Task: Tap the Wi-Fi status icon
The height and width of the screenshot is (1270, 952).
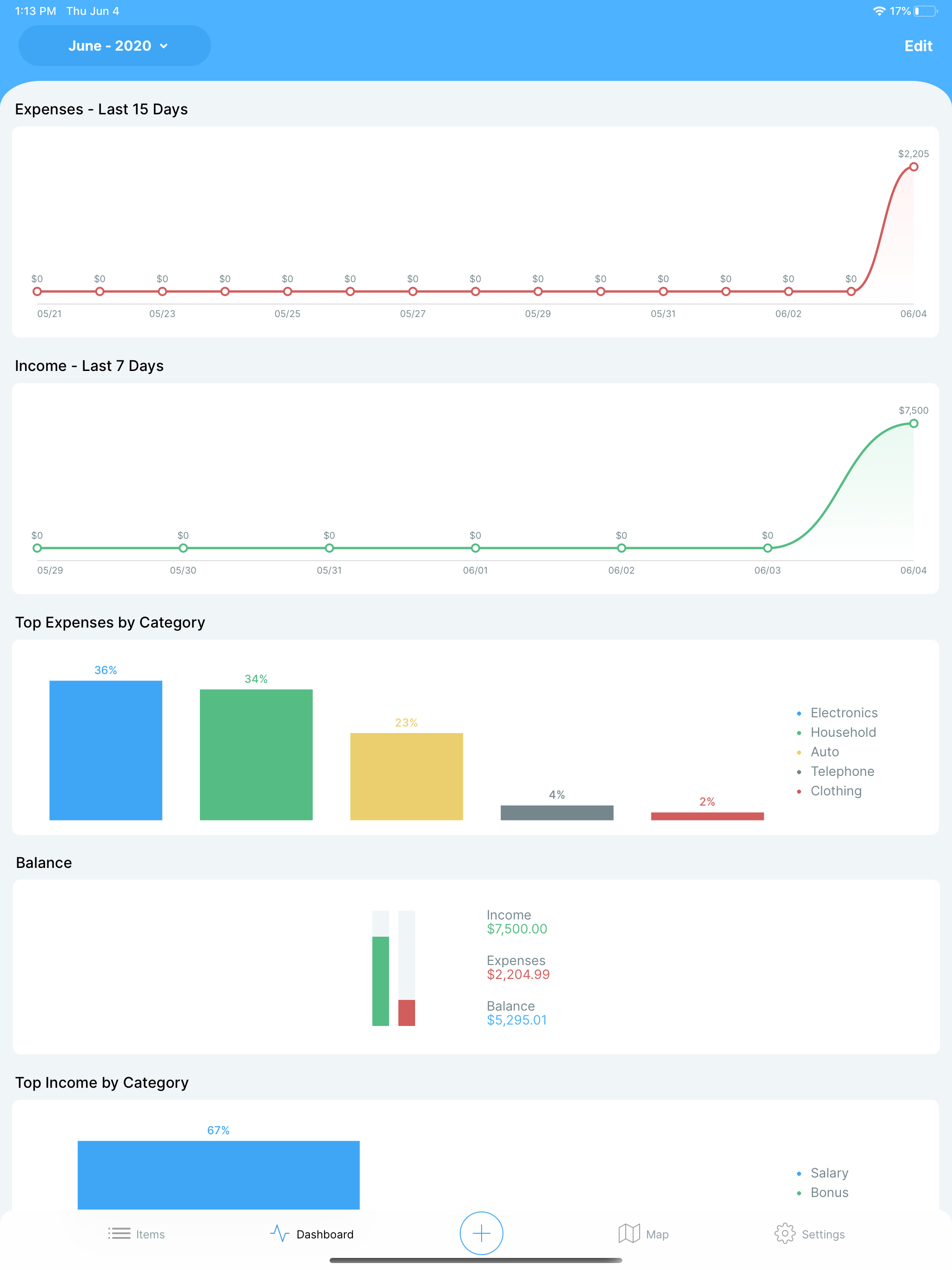Action: (x=879, y=11)
